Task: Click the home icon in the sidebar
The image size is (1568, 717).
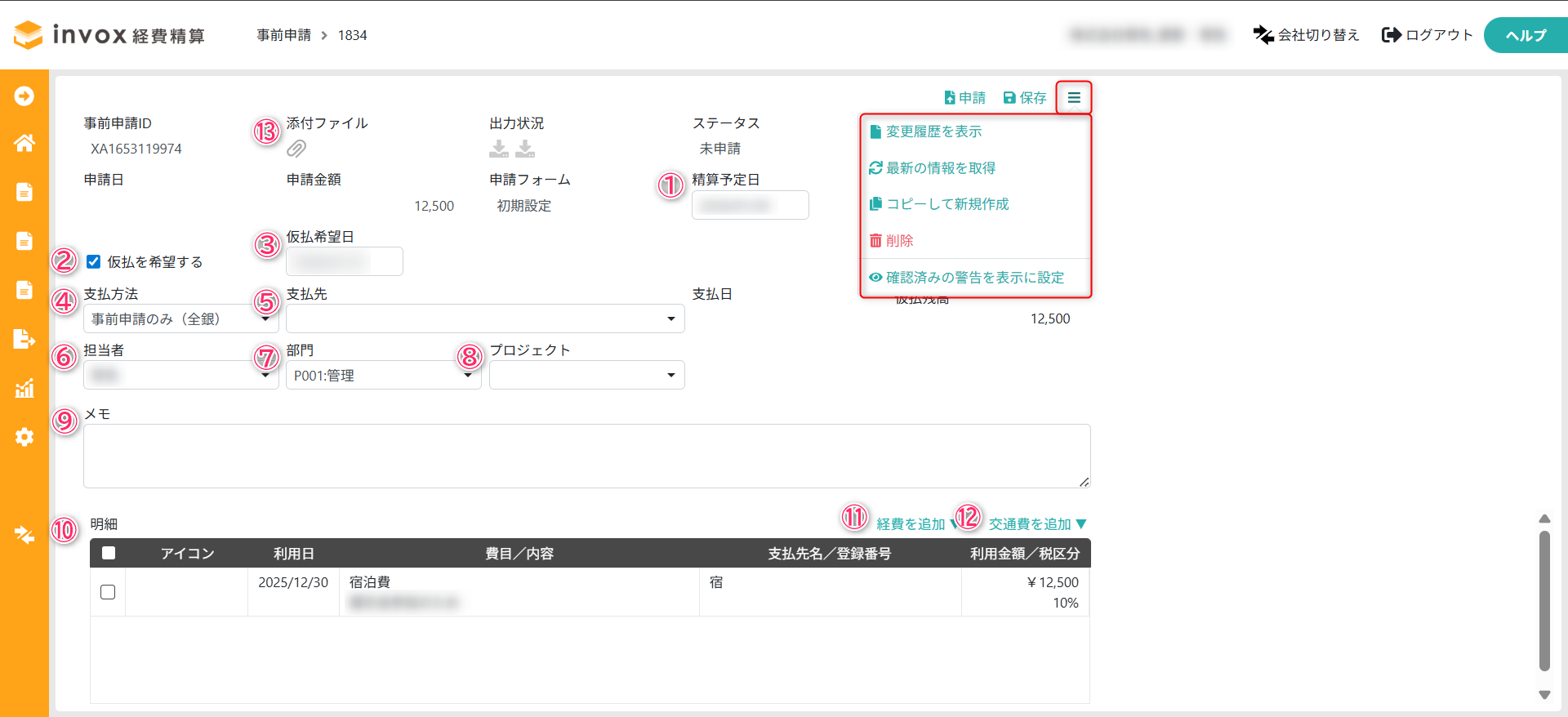Action: click(x=24, y=144)
